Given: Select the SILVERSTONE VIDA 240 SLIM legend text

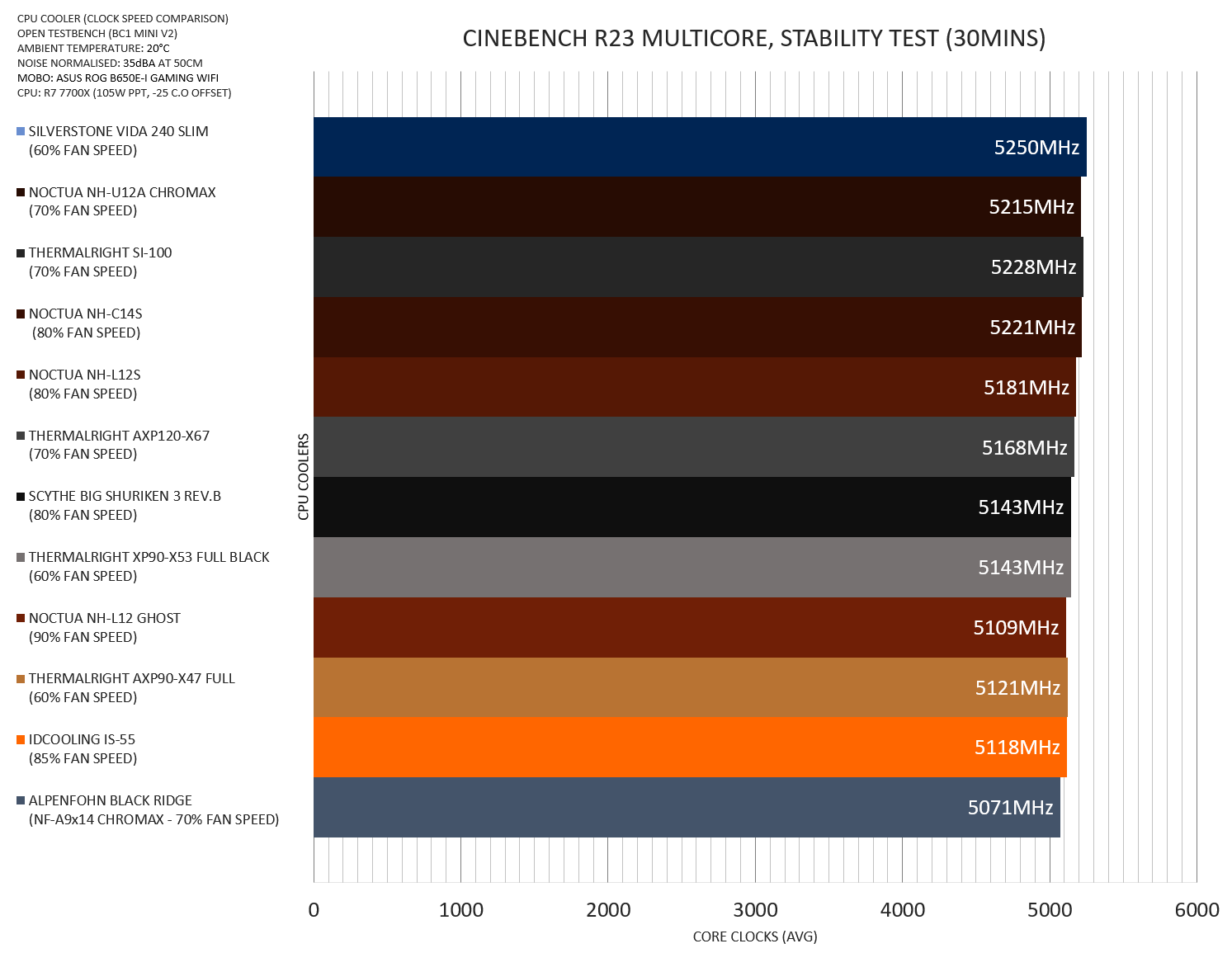Looking at the screenshot, I should (118, 131).
